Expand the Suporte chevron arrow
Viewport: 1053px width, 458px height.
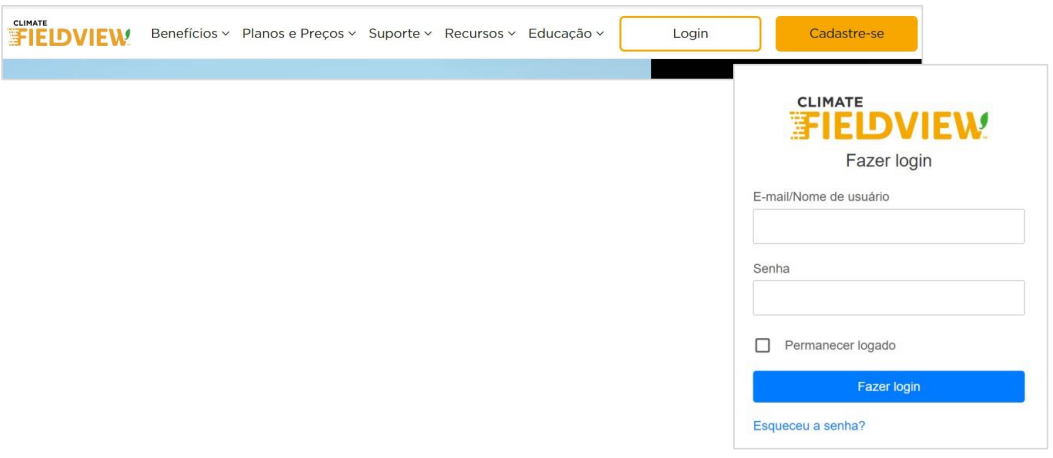point(428,34)
